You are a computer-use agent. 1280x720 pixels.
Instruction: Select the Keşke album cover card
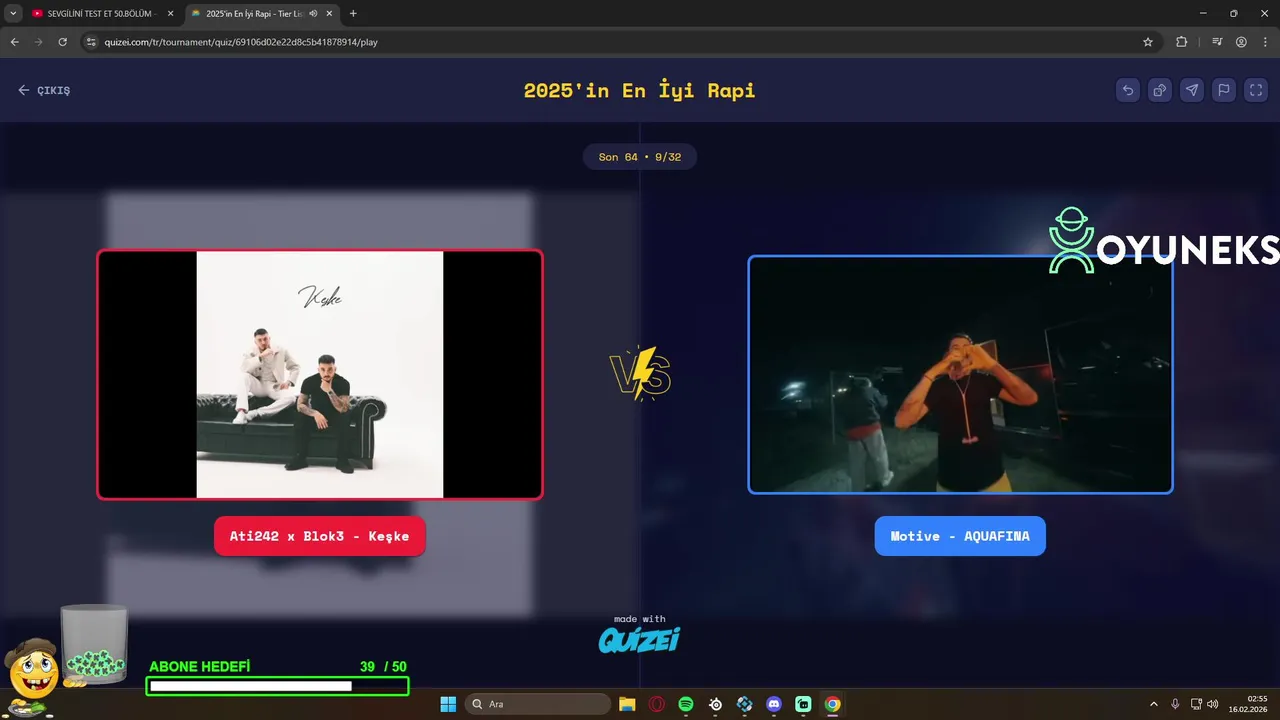tap(320, 374)
